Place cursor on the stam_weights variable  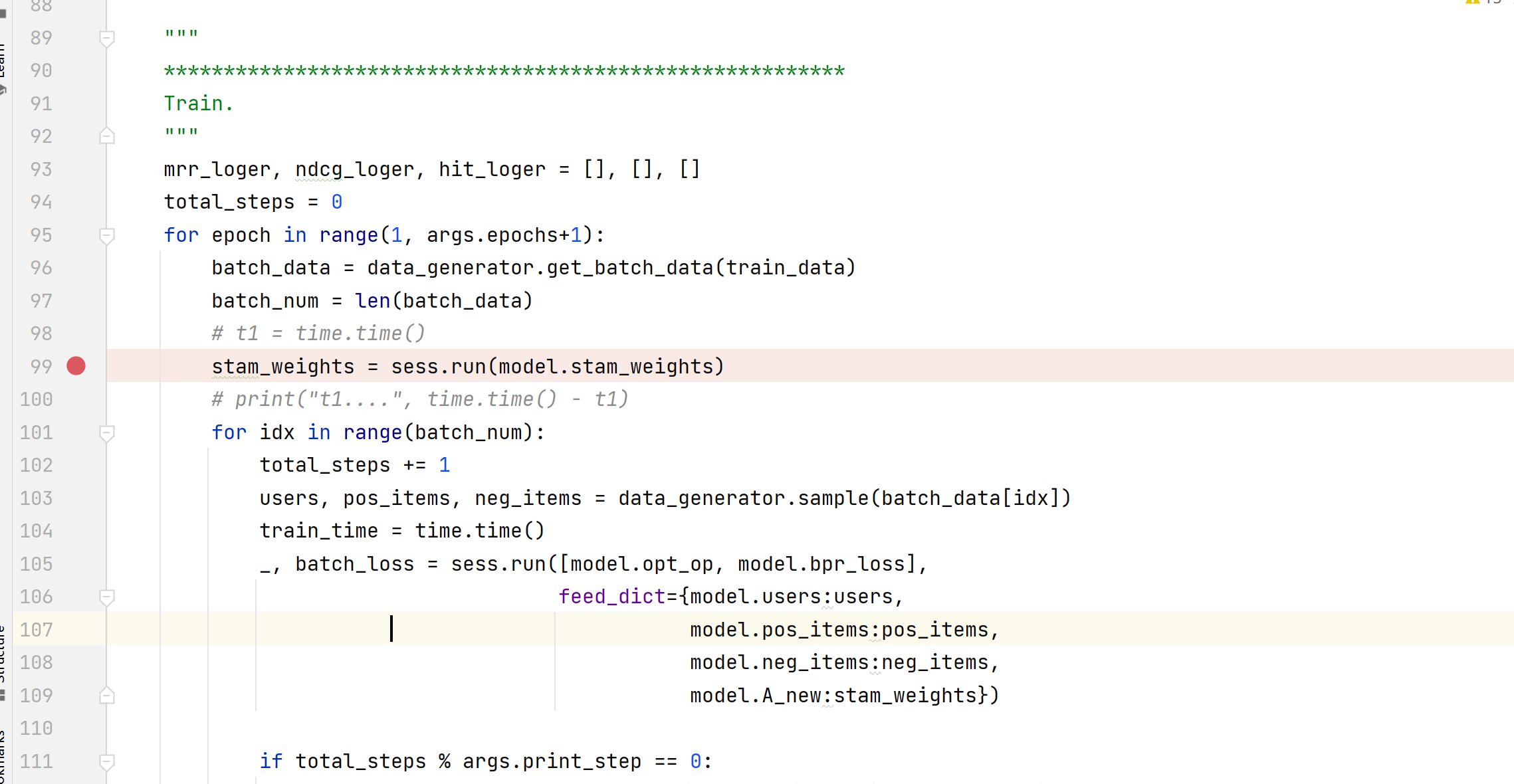click(282, 366)
